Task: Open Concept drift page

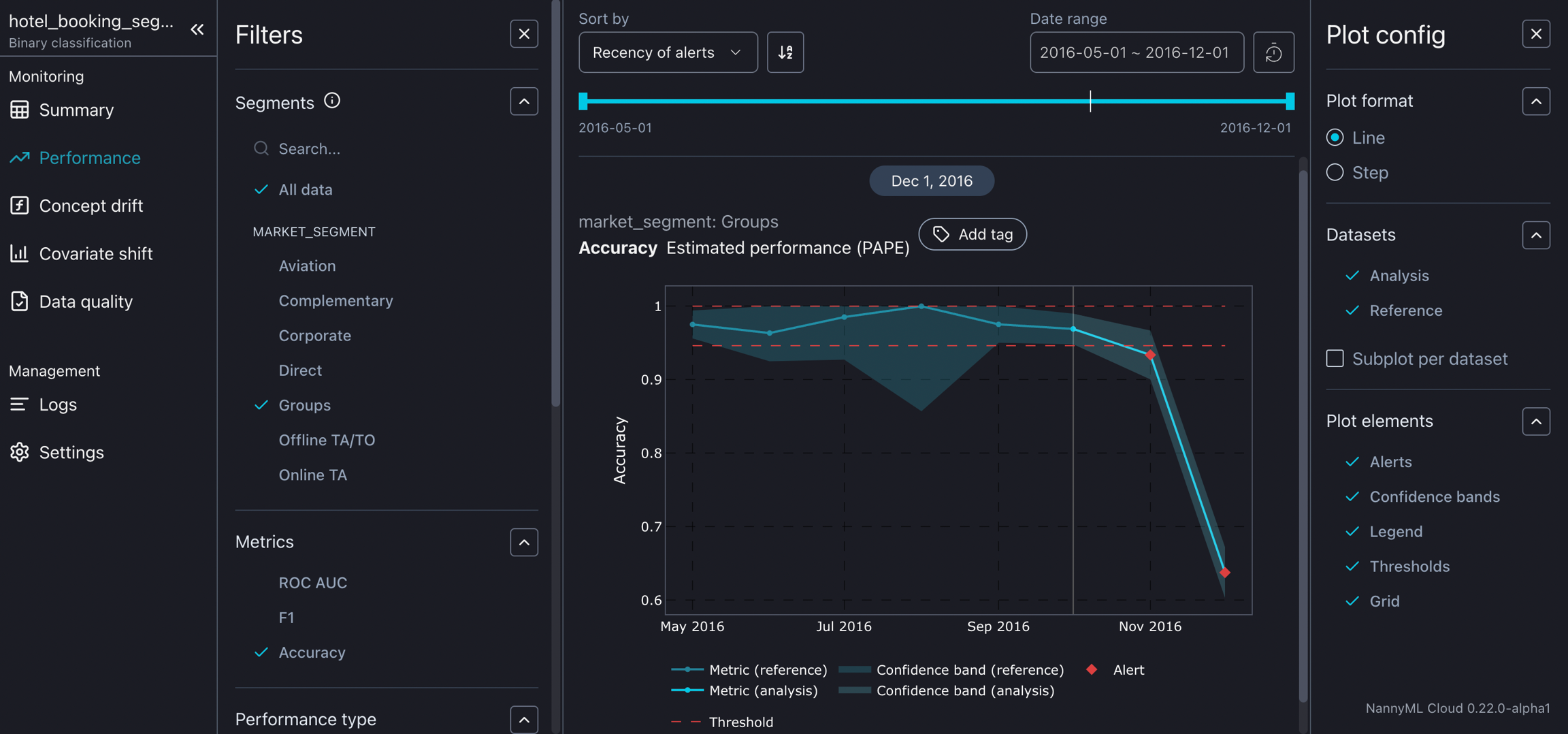Action: point(91,206)
